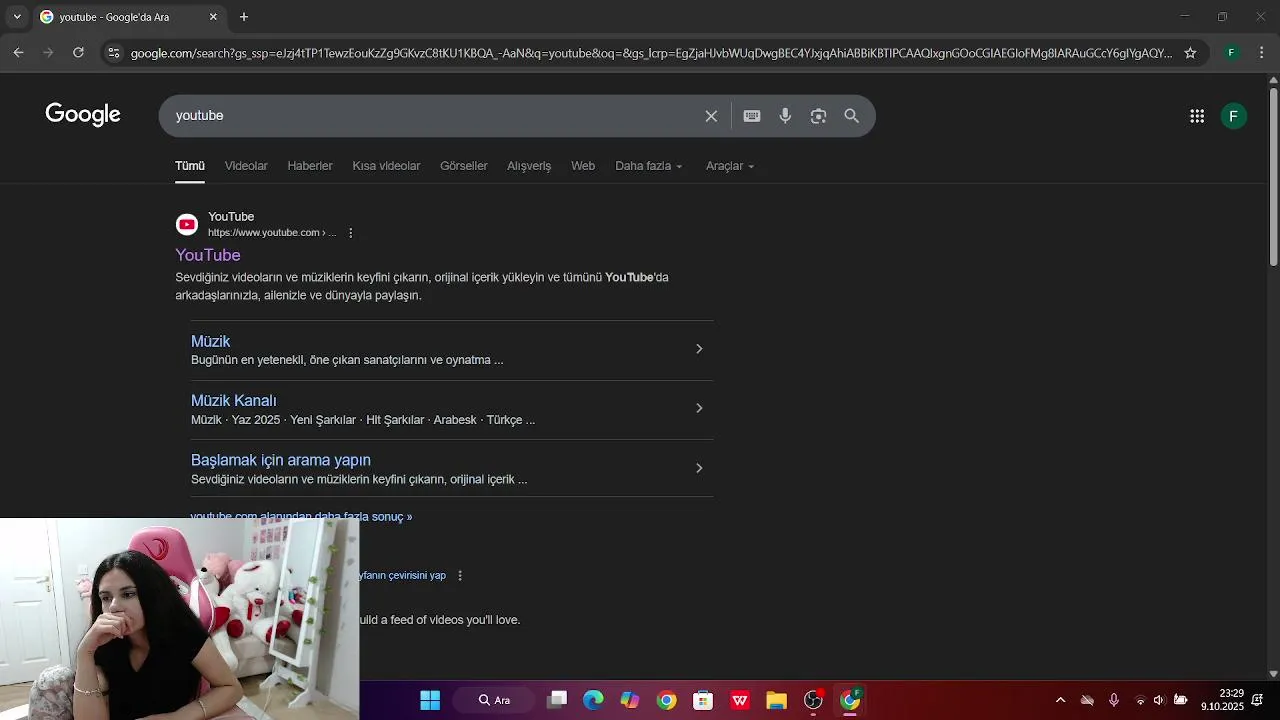This screenshot has width=1280, height=720.
Task: Submit search with the magnifying glass icon
Action: point(851,116)
